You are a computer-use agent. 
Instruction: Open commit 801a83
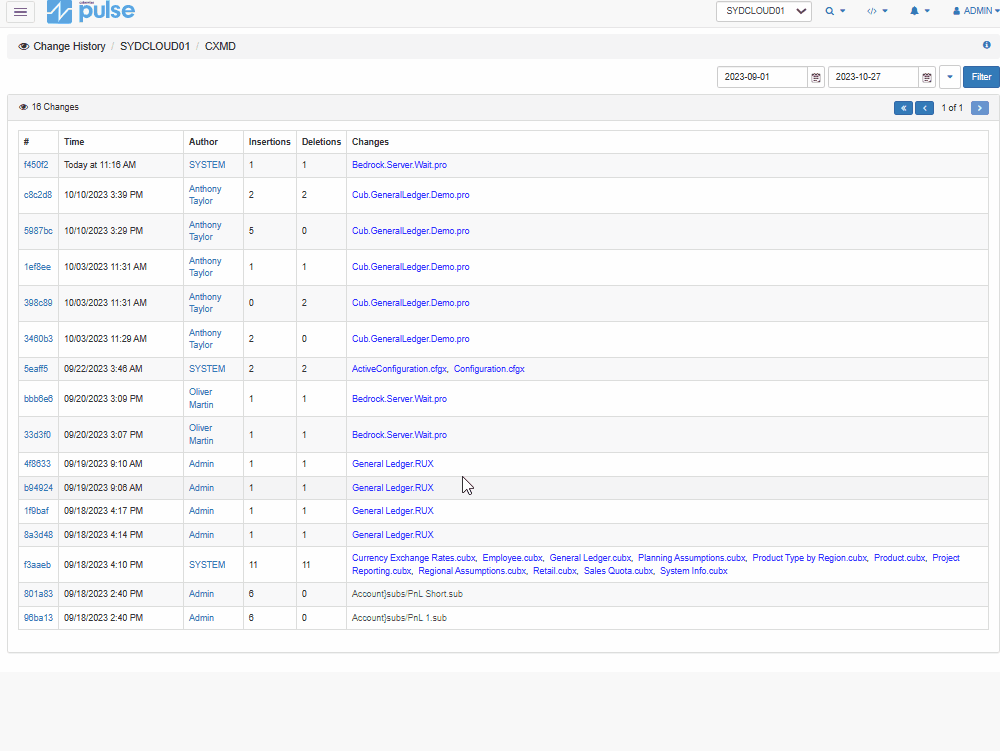(38, 594)
